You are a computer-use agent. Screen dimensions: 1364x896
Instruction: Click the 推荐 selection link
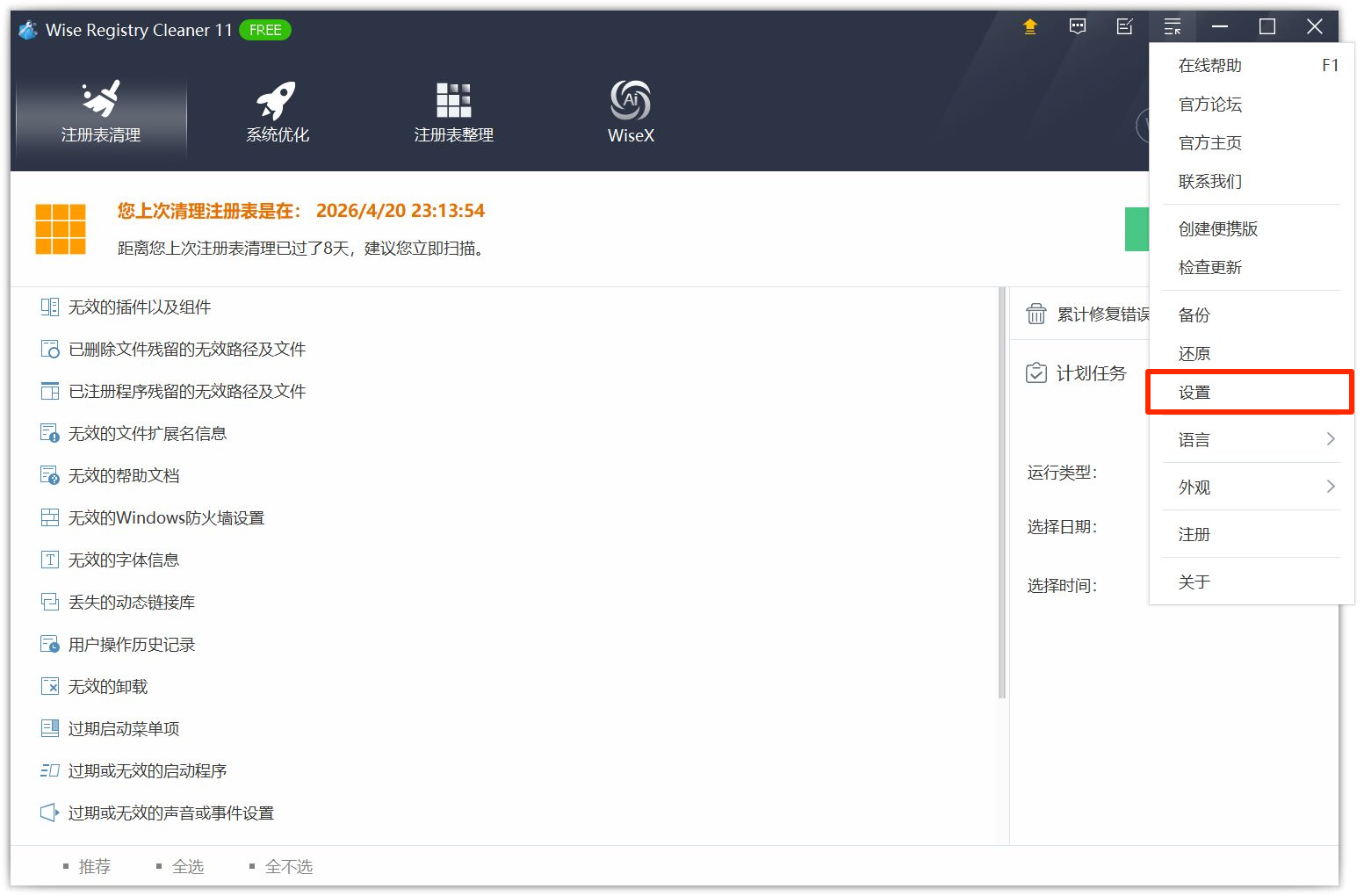click(x=94, y=867)
